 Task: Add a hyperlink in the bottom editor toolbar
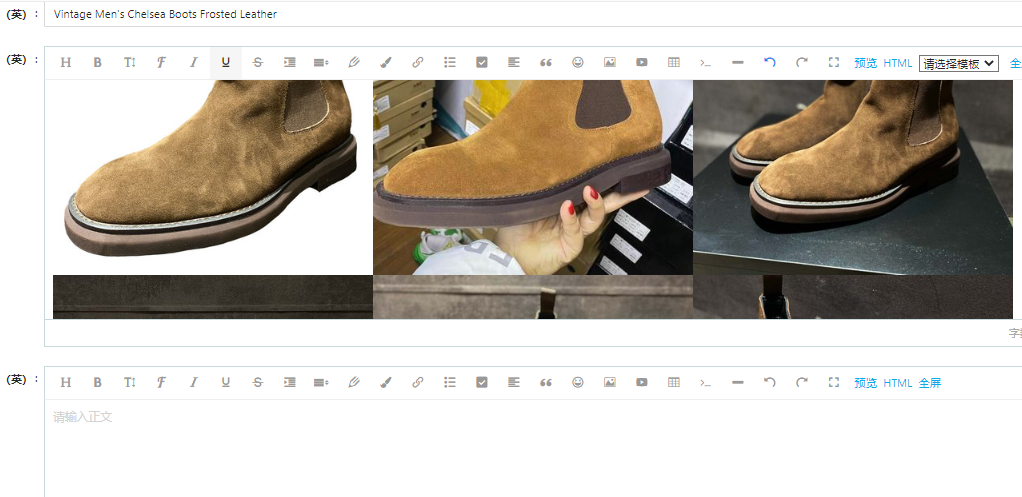(418, 382)
